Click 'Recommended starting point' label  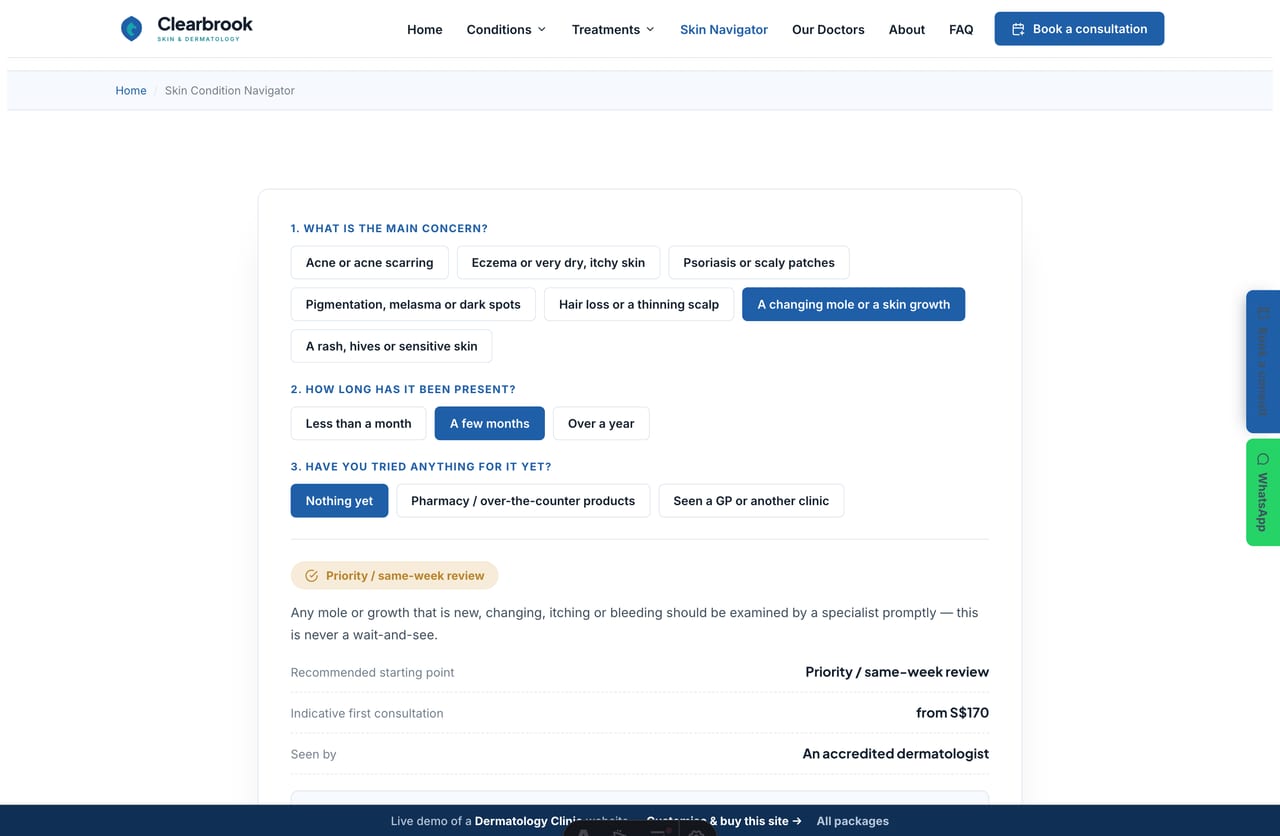coord(372,673)
